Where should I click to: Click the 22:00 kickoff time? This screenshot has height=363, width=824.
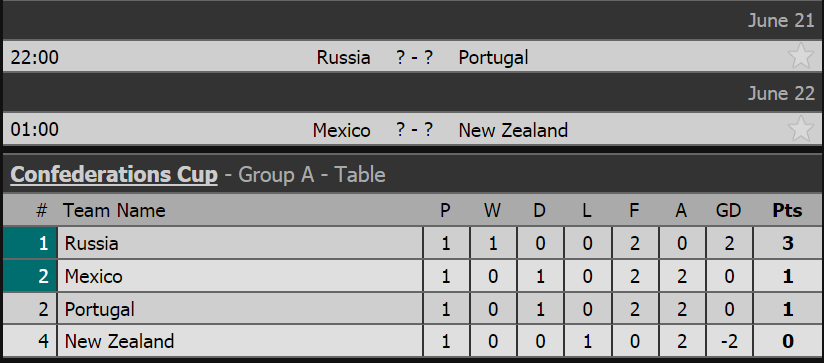tap(35, 57)
